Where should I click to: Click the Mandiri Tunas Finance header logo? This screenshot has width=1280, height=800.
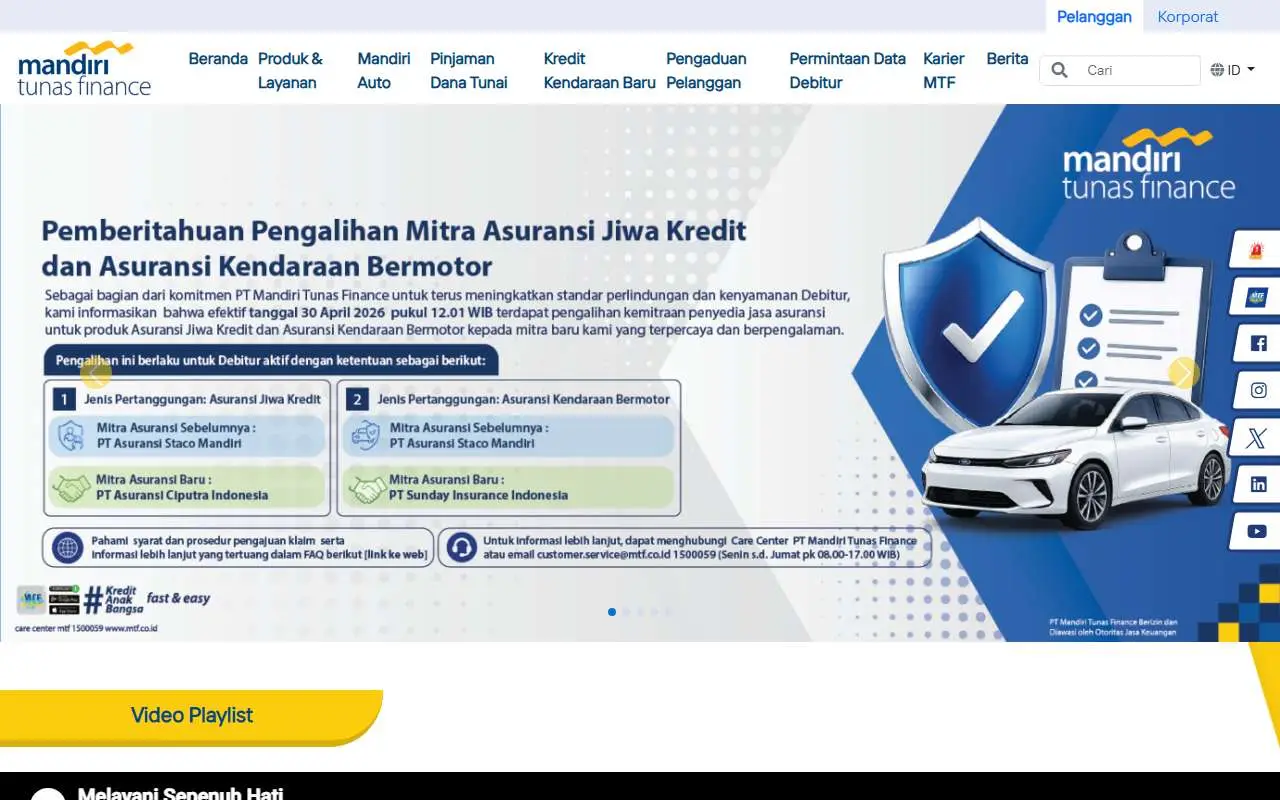point(84,69)
